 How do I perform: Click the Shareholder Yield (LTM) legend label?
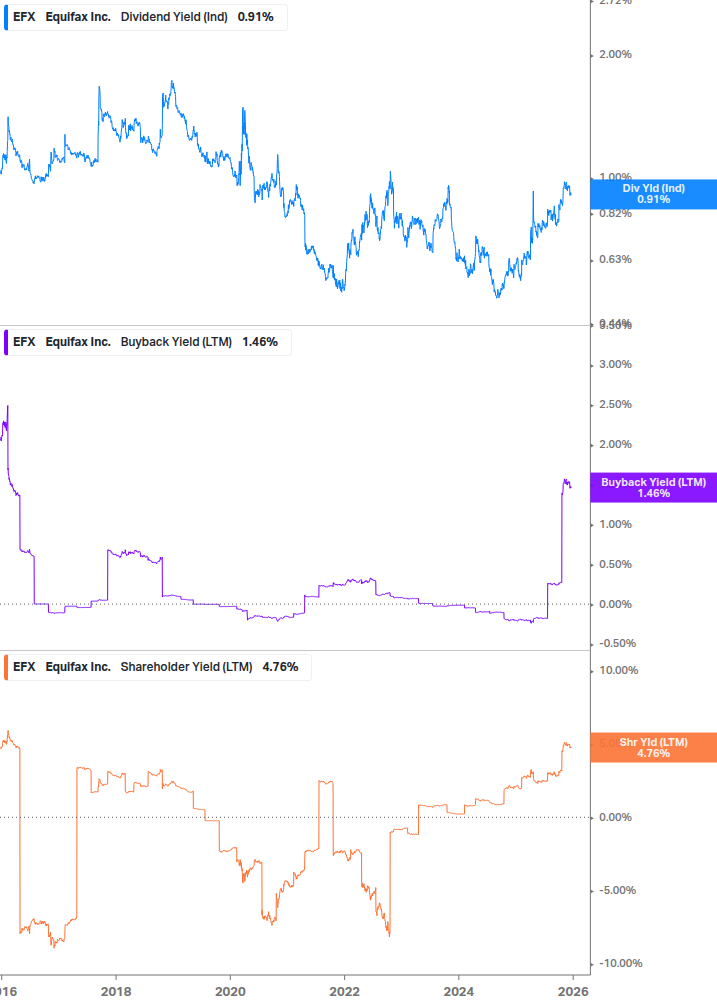click(186, 667)
